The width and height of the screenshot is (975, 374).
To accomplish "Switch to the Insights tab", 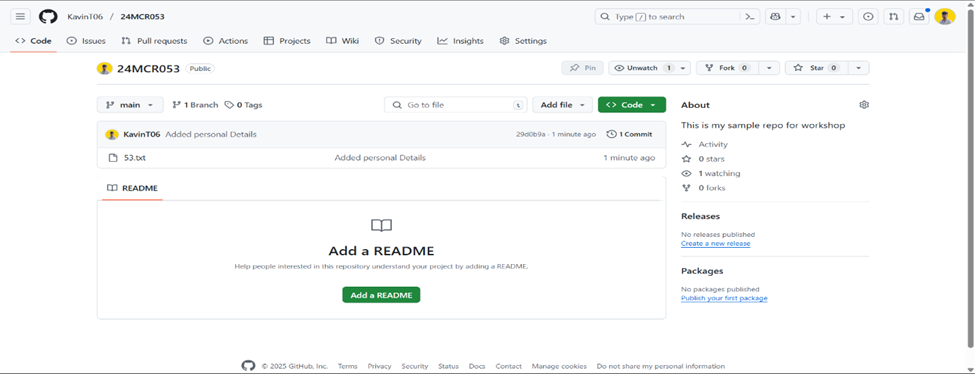I will coord(460,41).
